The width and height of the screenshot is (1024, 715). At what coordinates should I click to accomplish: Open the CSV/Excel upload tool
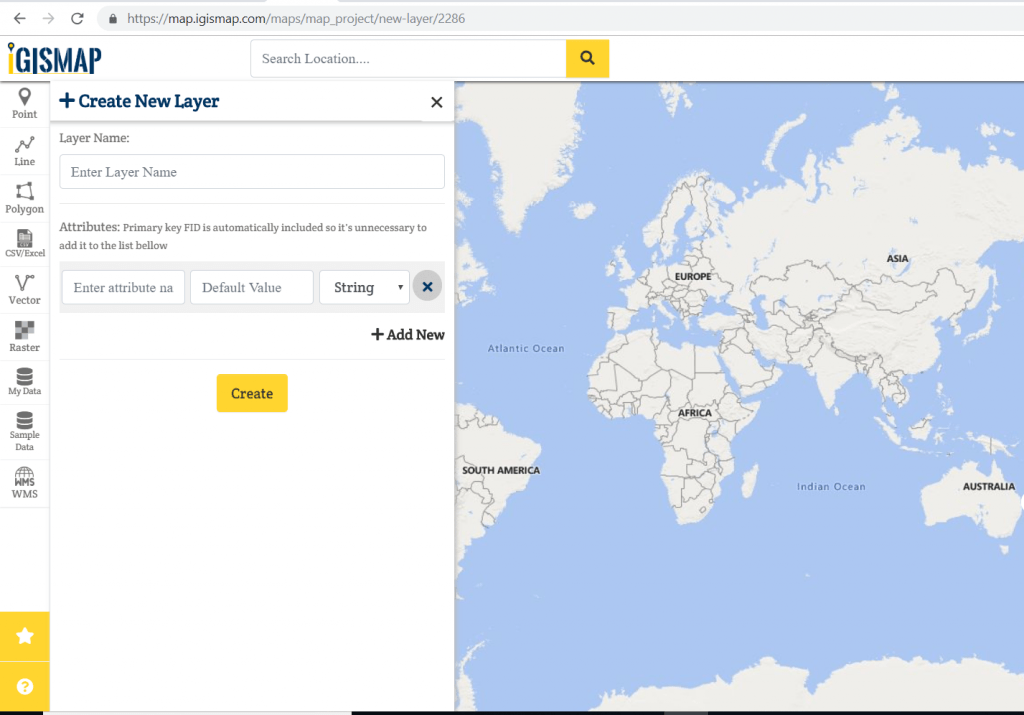tap(24, 243)
